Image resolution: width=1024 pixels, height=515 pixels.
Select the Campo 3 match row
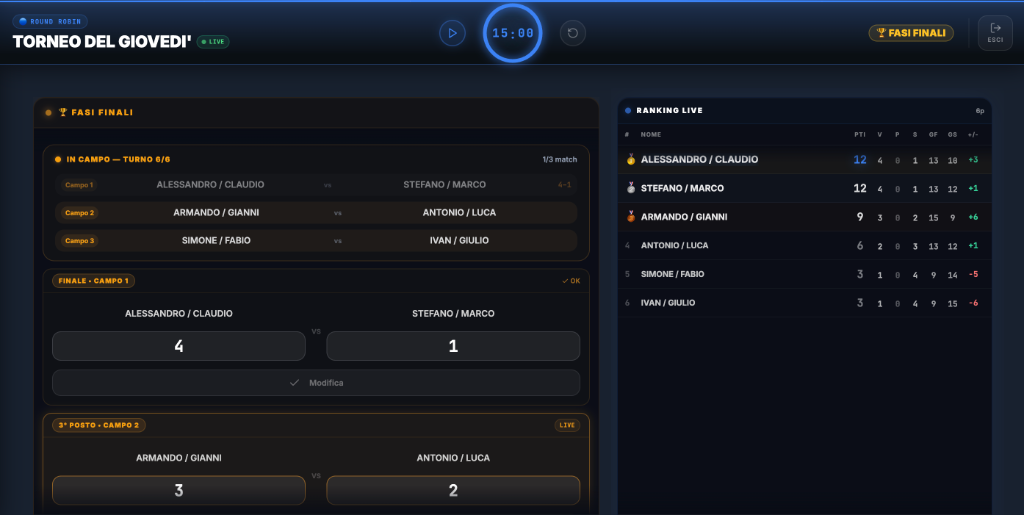point(316,241)
